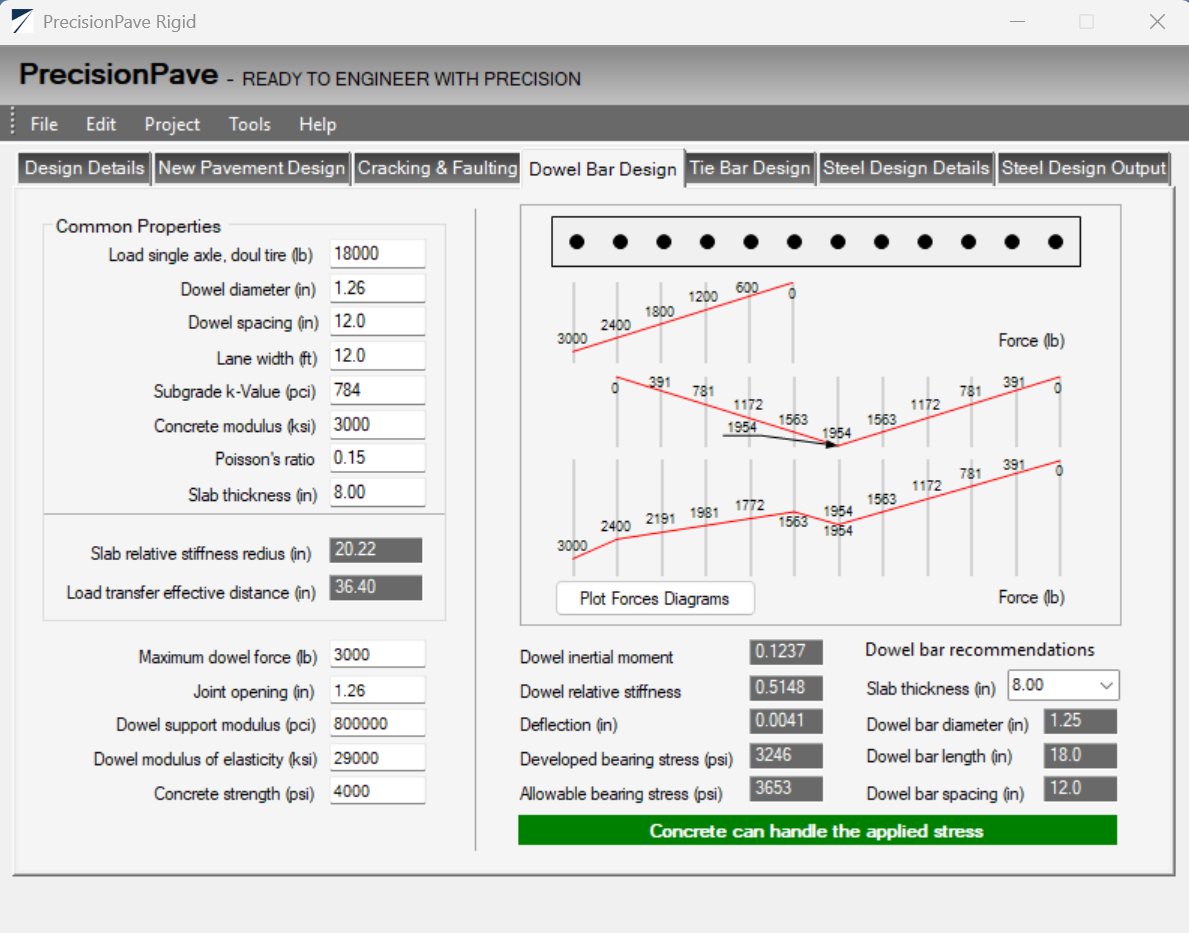Go to the Tie Bar Design tab

click(x=750, y=168)
